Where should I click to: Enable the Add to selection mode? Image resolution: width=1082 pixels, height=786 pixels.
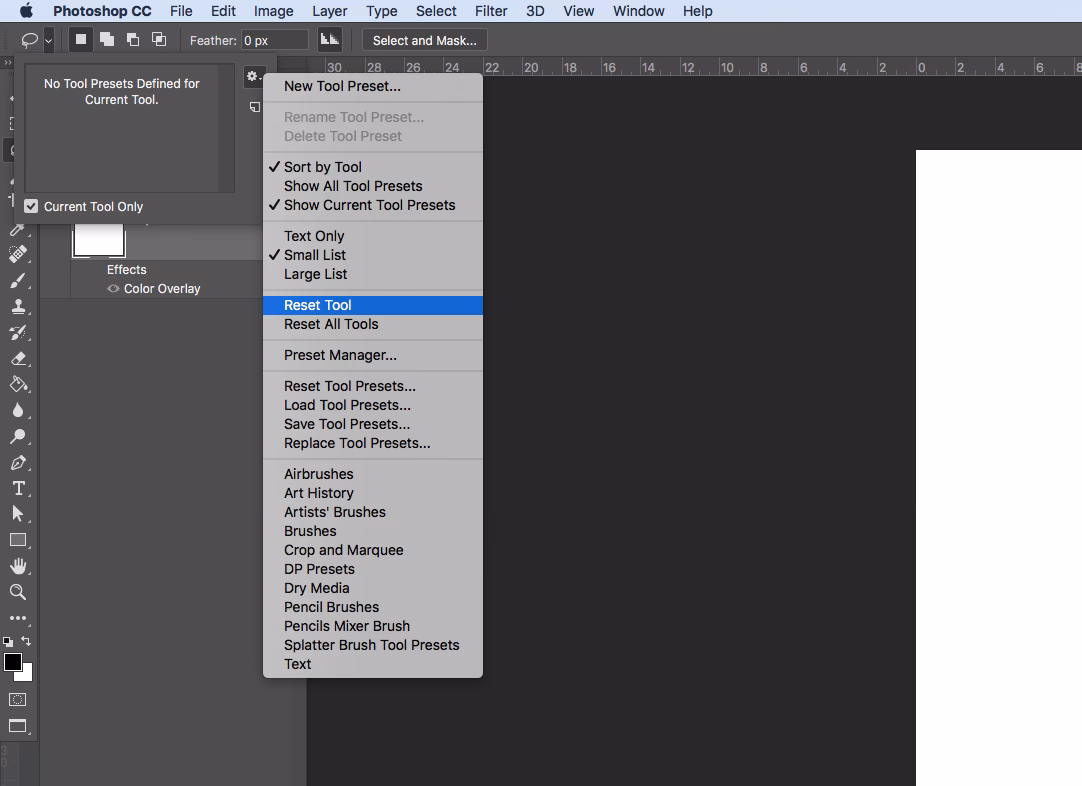click(x=106, y=39)
